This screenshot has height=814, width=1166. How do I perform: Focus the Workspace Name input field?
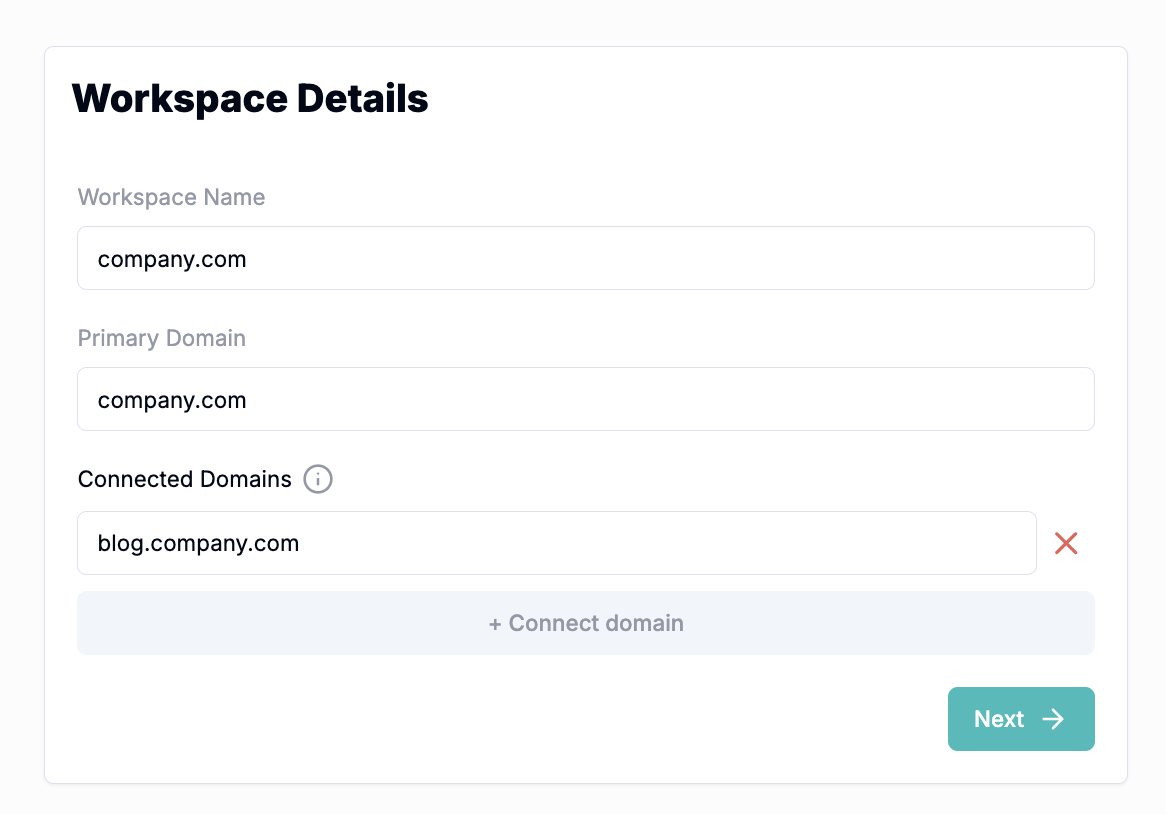point(585,258)
